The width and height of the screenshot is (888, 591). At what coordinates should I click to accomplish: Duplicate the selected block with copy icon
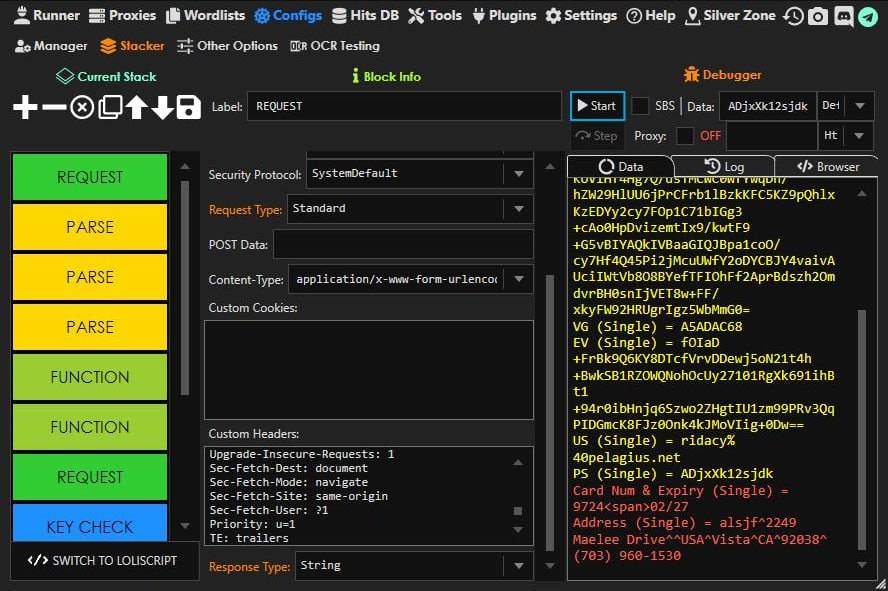coord(110,107)
